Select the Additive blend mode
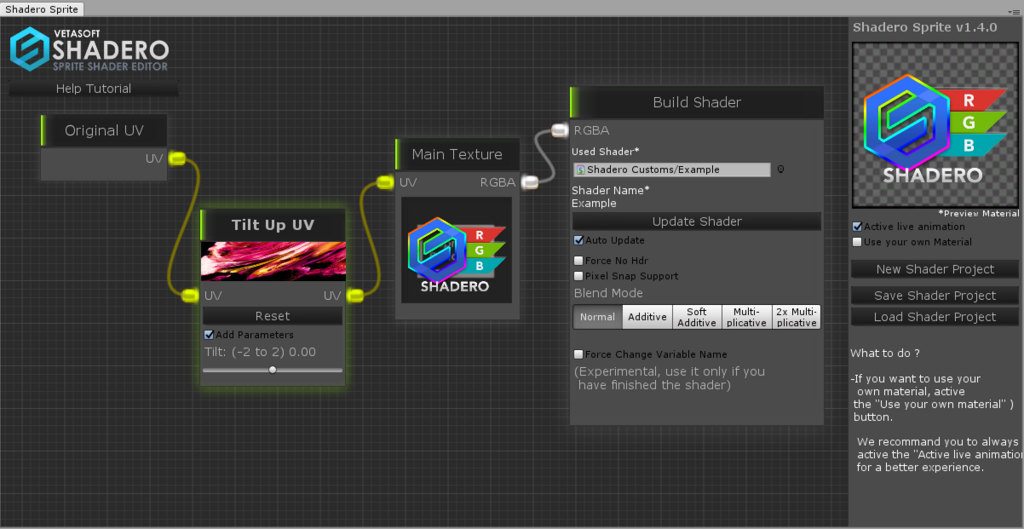Viewport: 1024px width, 529px height. coord(647,317)
